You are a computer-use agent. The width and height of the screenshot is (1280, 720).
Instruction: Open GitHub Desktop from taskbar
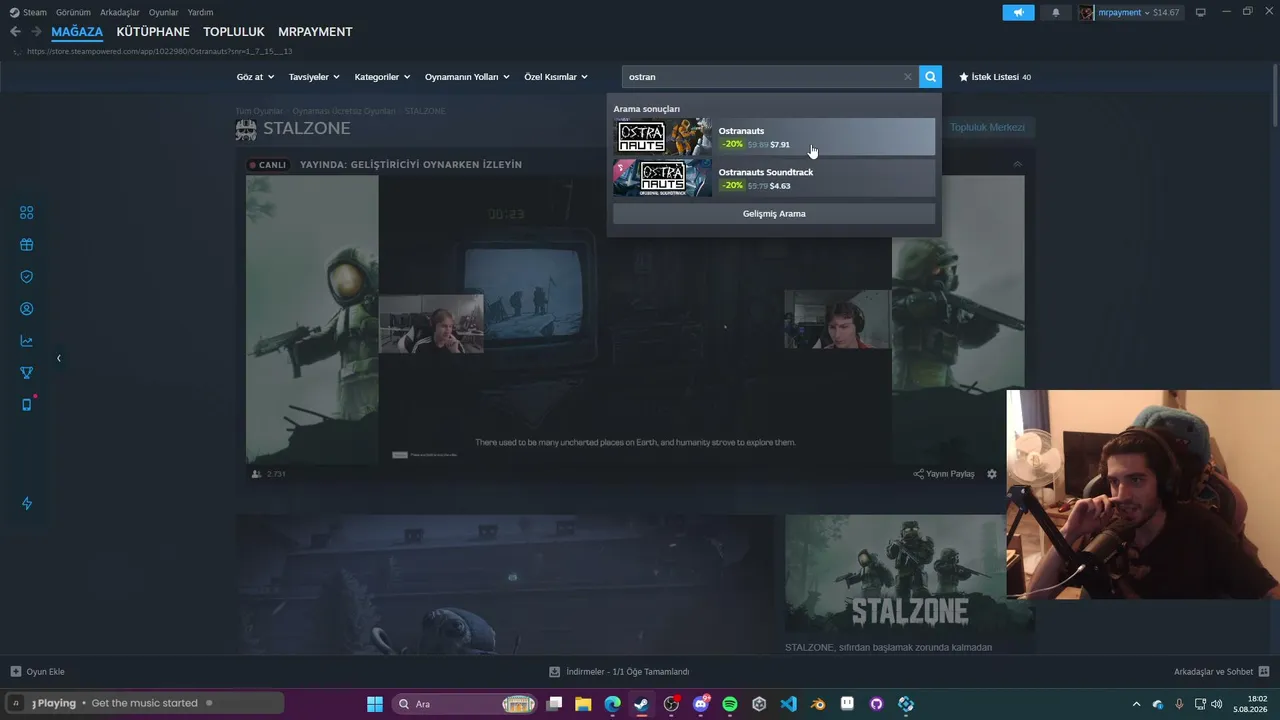(x=877, y=704)
